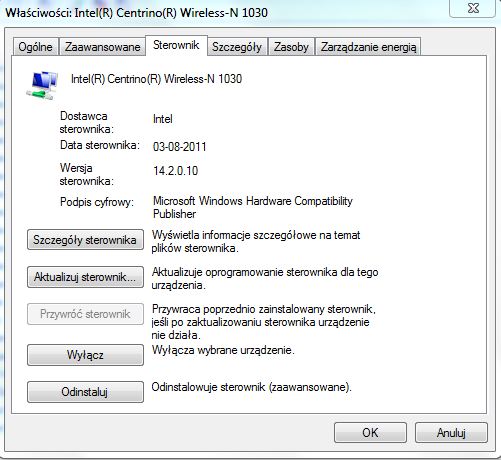Image resolution: width=501 pixels, height=460 pixels.
Task: Disable device with Wyłącz button
Action: [85, 355]
